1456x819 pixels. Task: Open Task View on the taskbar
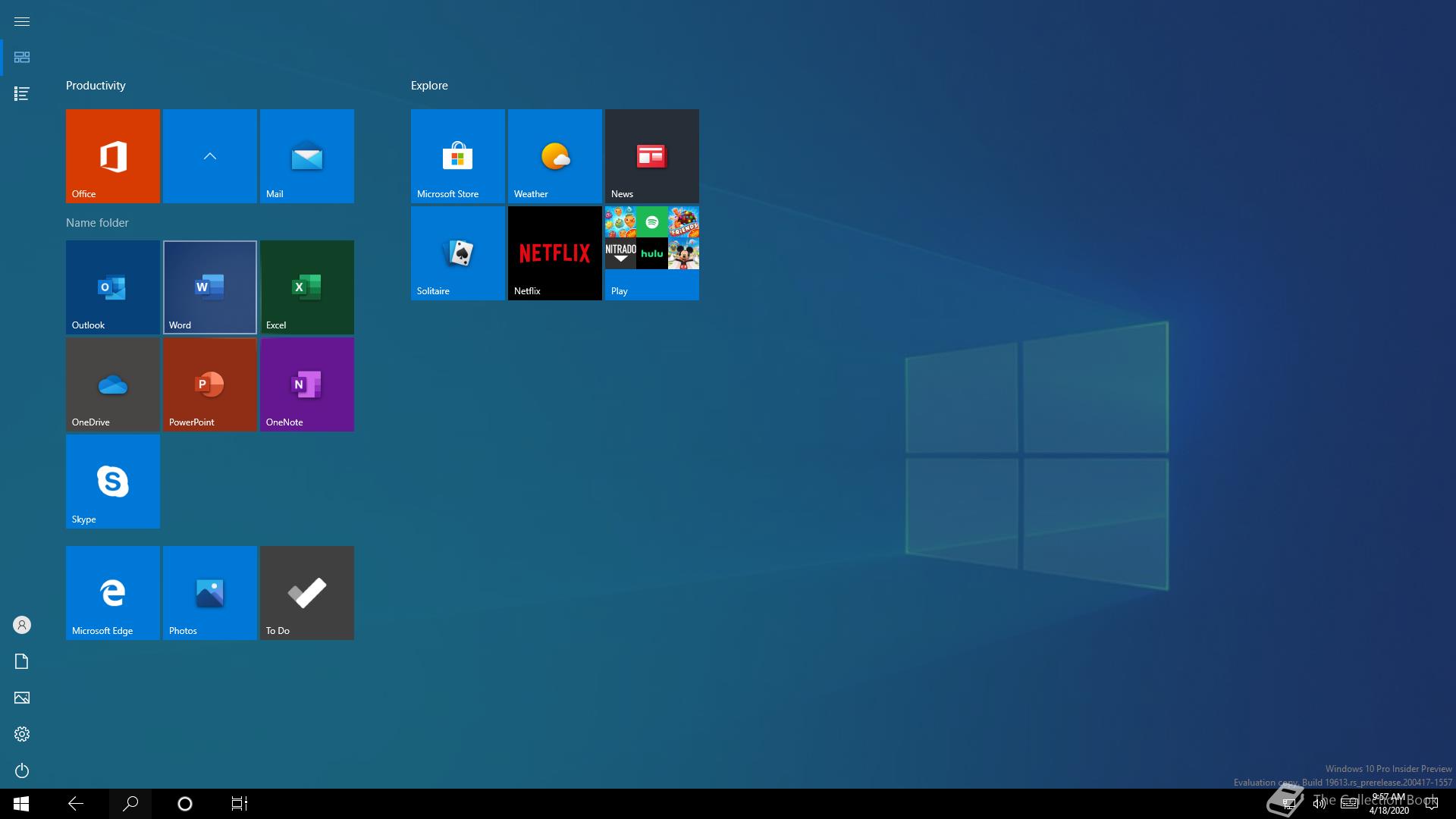click(240, 804)
